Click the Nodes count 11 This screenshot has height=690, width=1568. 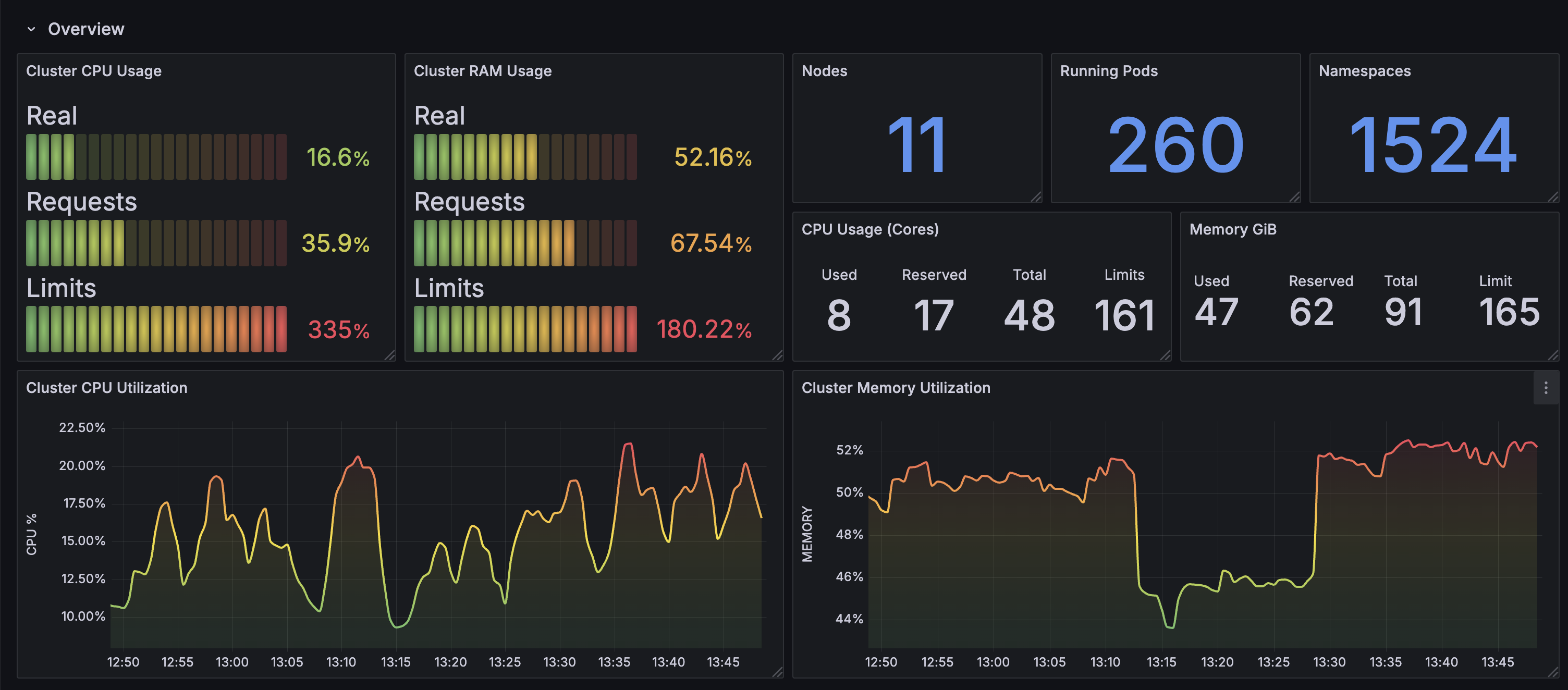click(x=917, y=145)
